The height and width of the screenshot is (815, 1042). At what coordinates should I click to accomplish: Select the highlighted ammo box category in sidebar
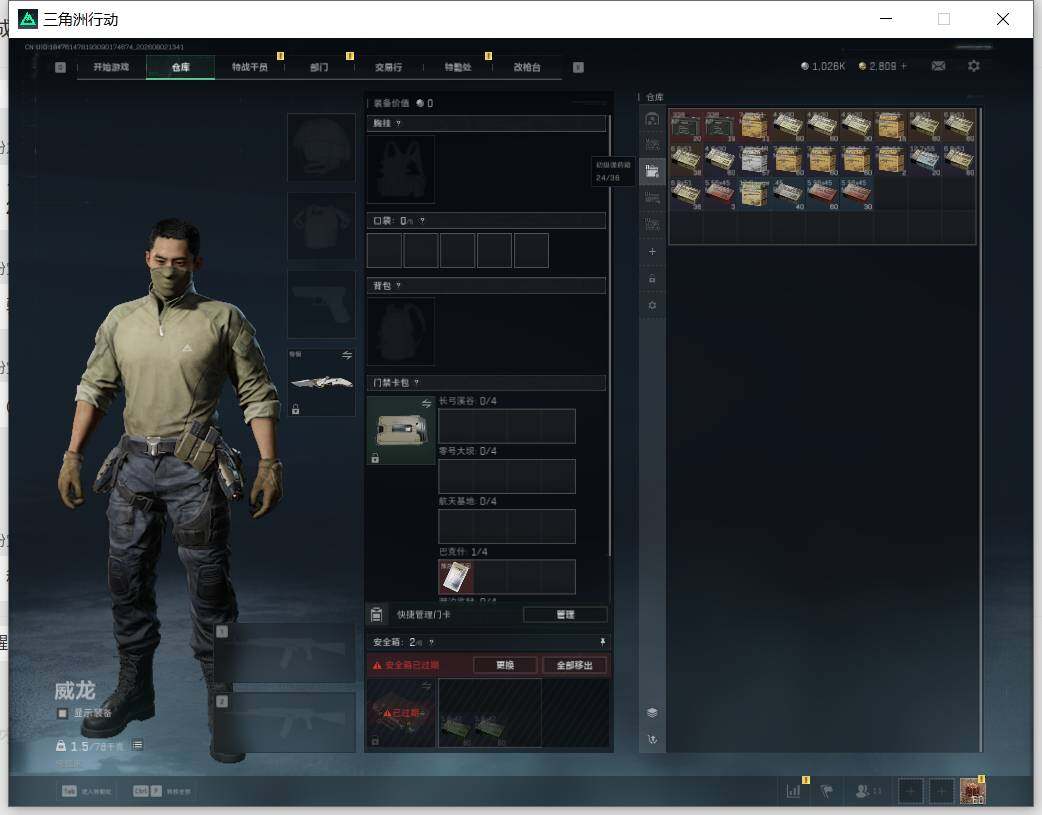[x=652, y=172]
